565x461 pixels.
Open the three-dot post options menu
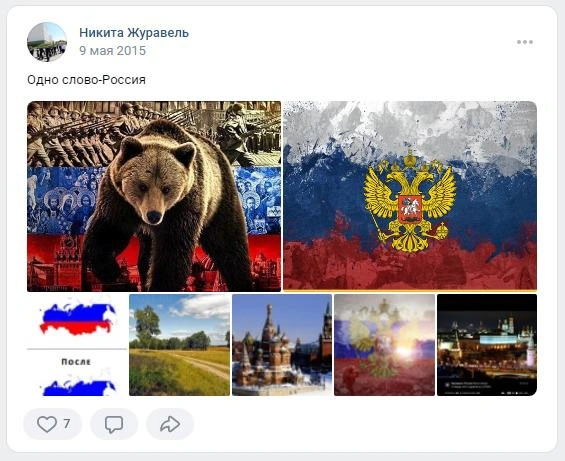(x=525, y=42)
